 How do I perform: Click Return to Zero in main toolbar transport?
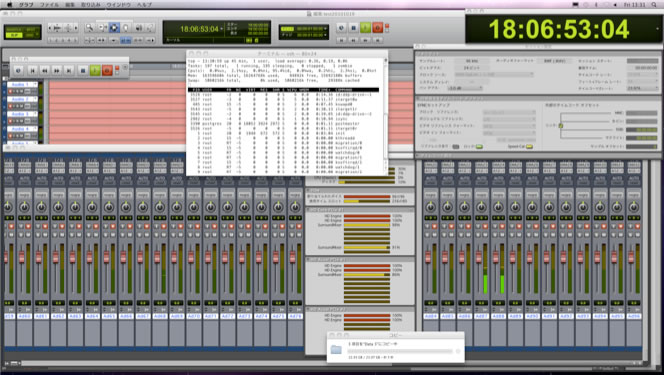tap(341, 40)
